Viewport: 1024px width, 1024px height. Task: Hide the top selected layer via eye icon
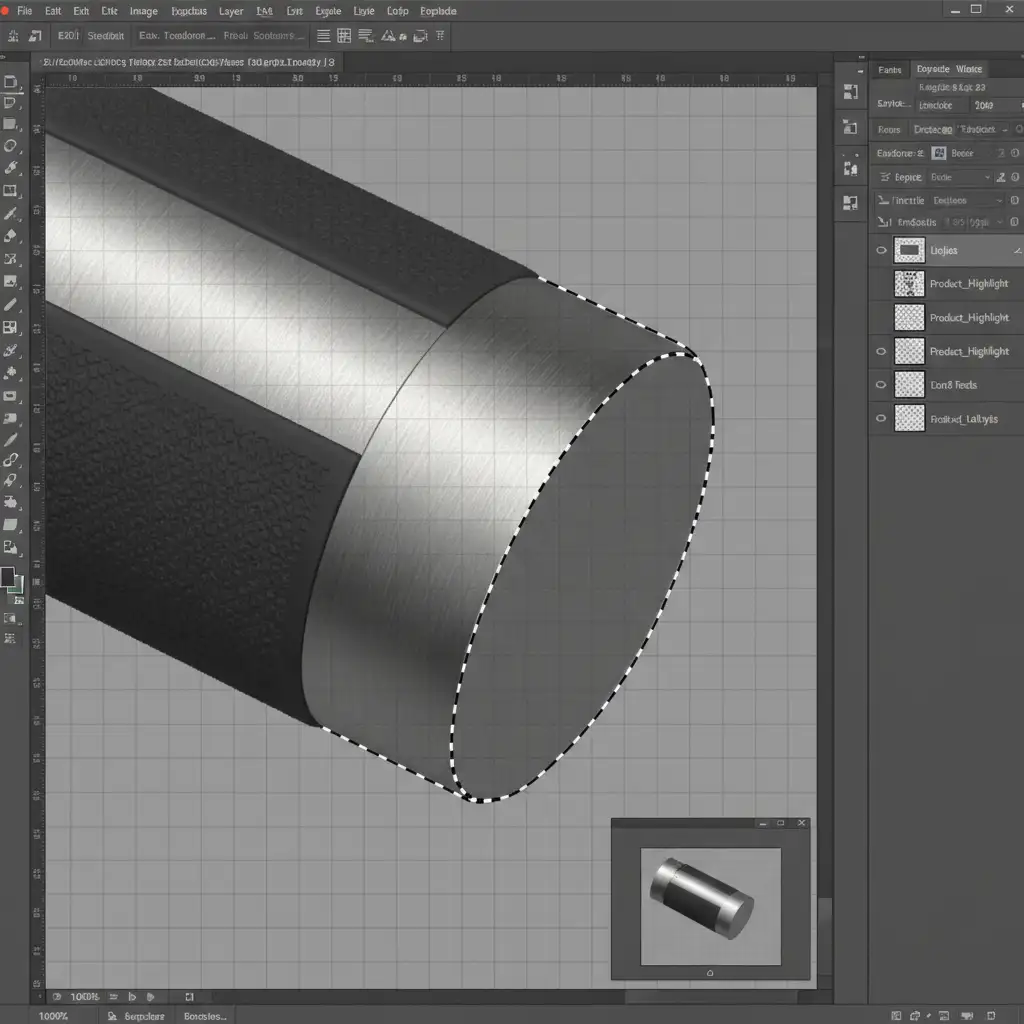(881, 251)
